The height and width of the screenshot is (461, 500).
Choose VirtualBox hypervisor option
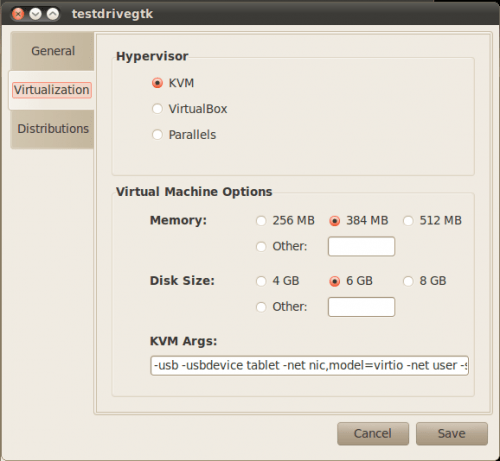190,109
